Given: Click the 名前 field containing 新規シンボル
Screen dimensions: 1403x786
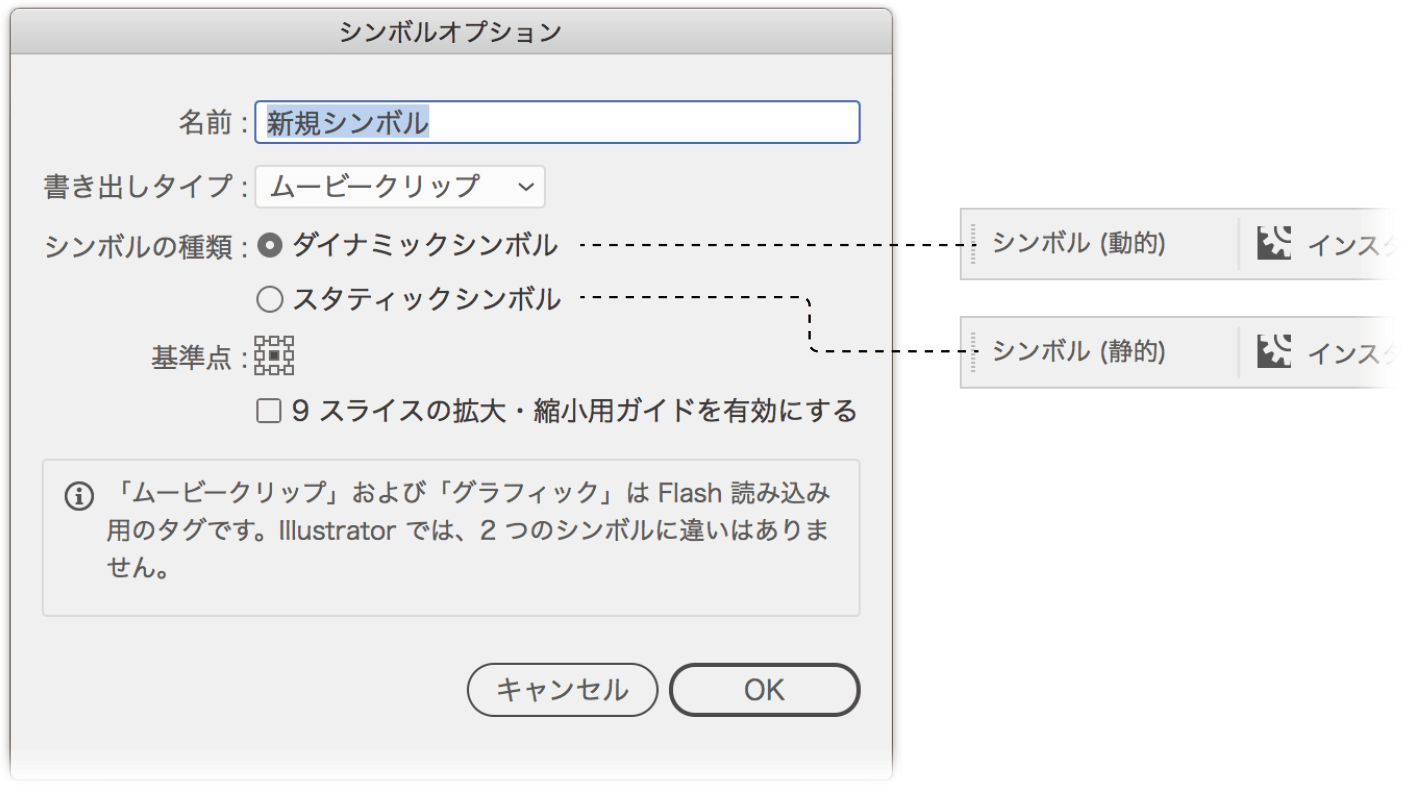Looking at the screenshot, I should pyautogui.click(x=557, y=122).
